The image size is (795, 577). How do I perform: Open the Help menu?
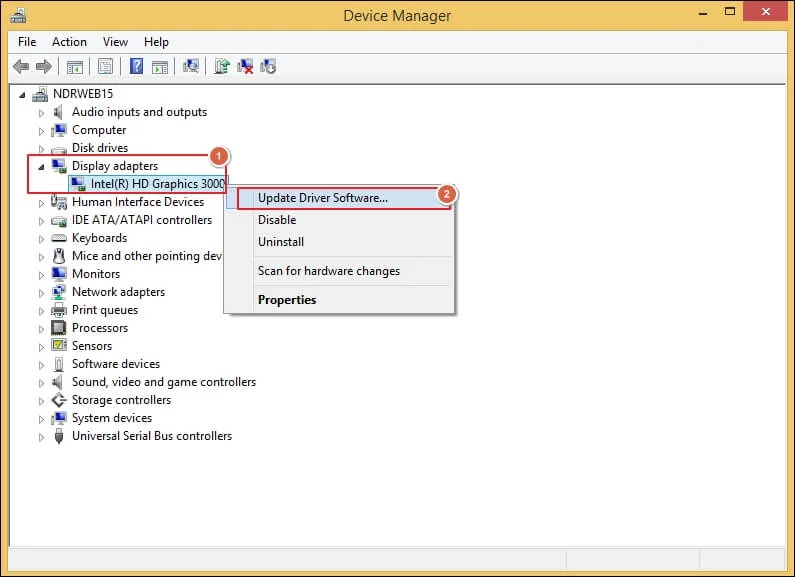[156, 42]
